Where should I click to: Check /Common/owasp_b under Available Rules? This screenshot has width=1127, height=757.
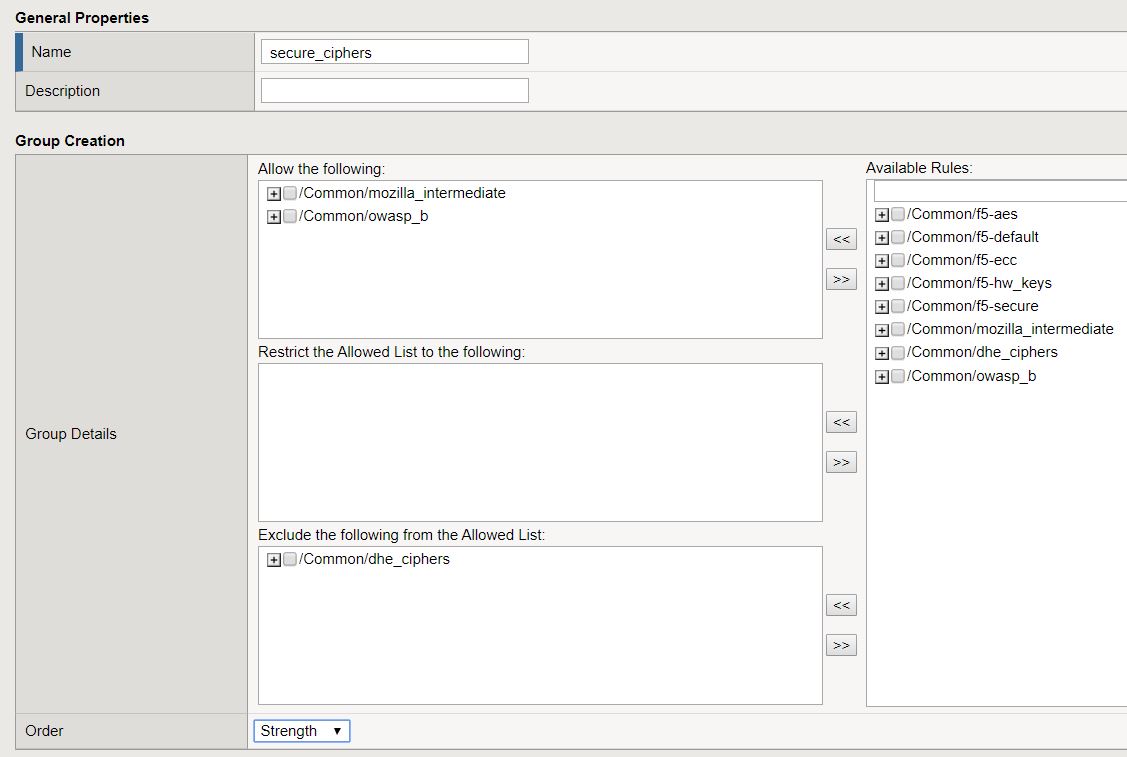[897, 376]
